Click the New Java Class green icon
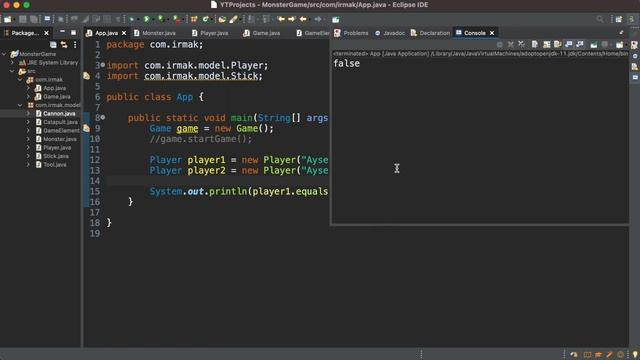640x360 pixels. (206, 19)
